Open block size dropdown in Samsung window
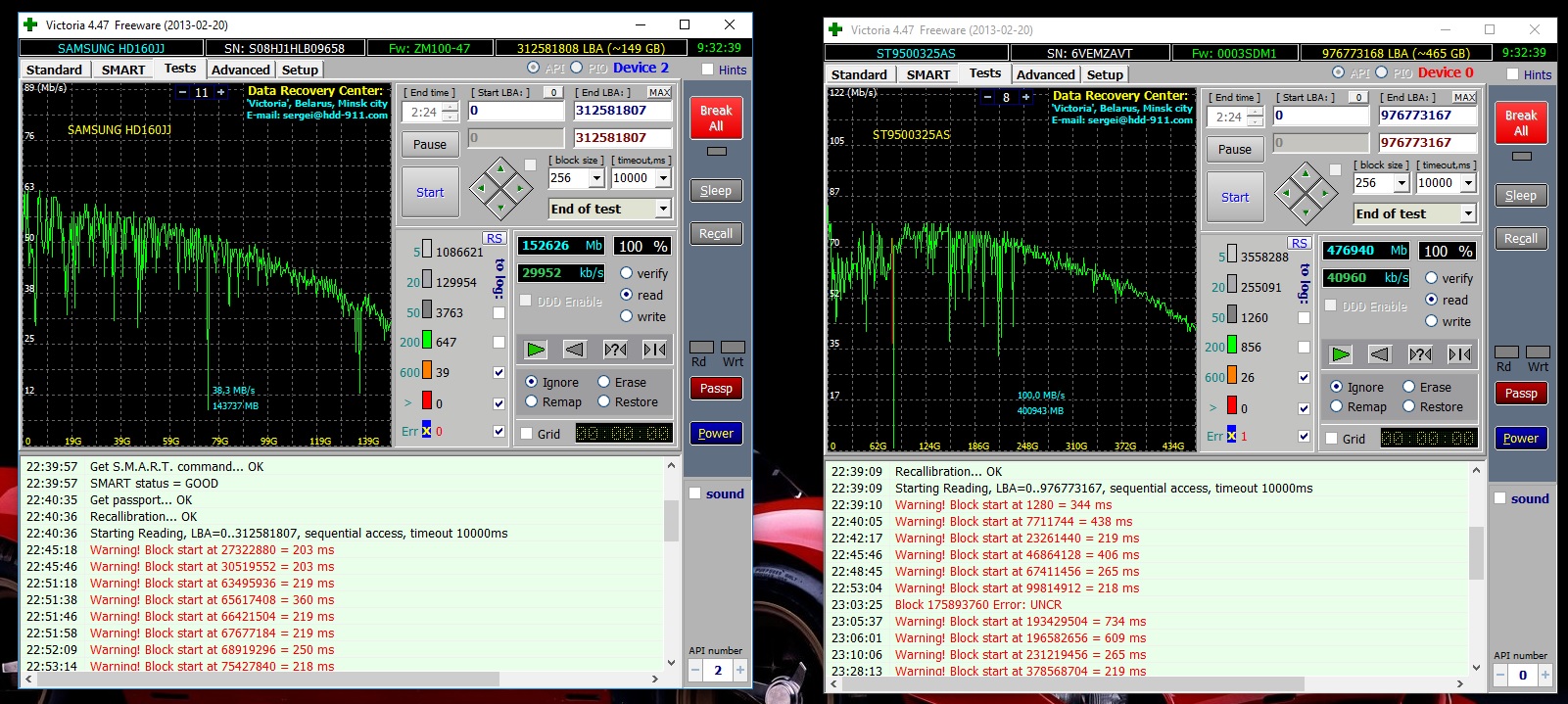Viewport: 1568px width, 704px height. (x=596, y=178)
